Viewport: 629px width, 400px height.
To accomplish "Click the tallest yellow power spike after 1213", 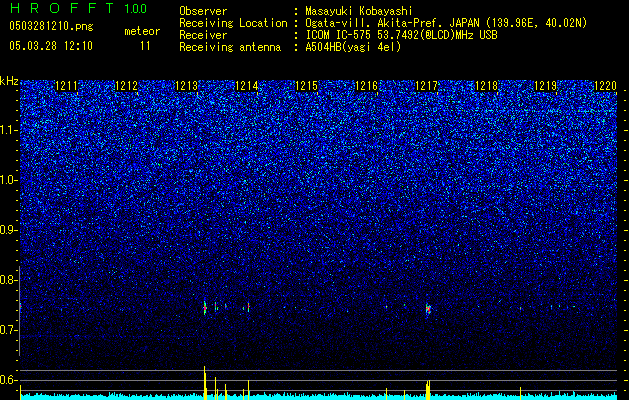I will pos(205,383).
